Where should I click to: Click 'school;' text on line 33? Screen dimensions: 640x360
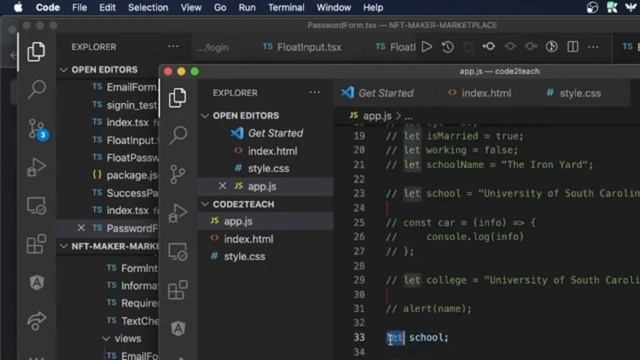click(429, 338)
